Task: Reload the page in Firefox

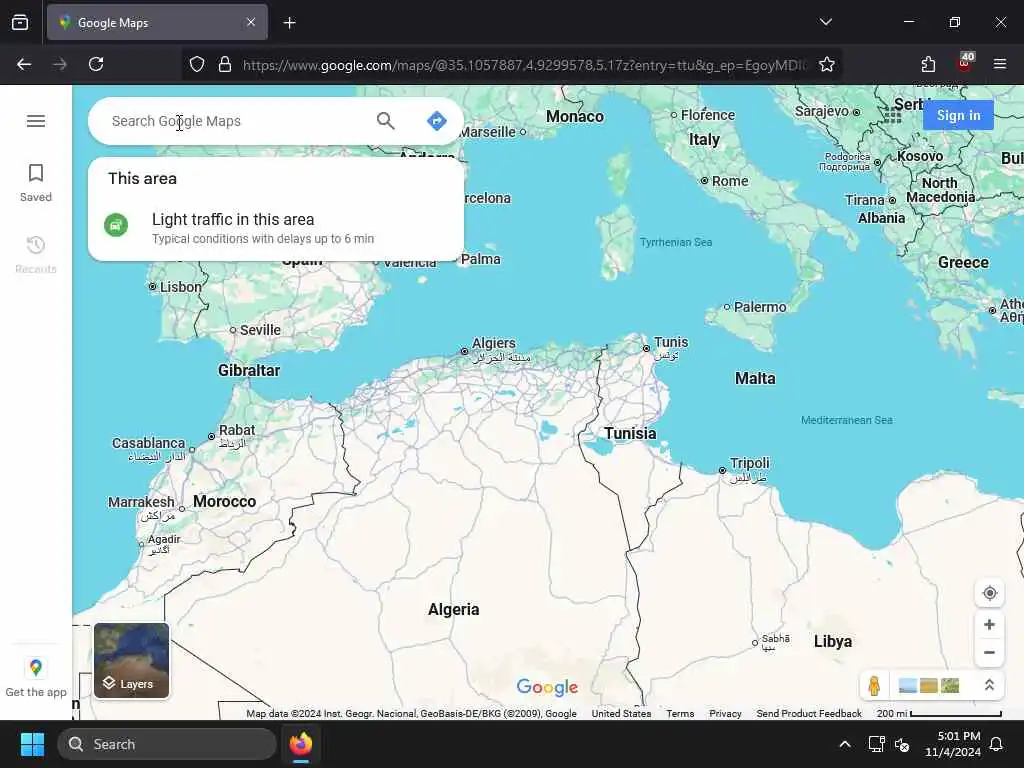Action: coord(96,65)
